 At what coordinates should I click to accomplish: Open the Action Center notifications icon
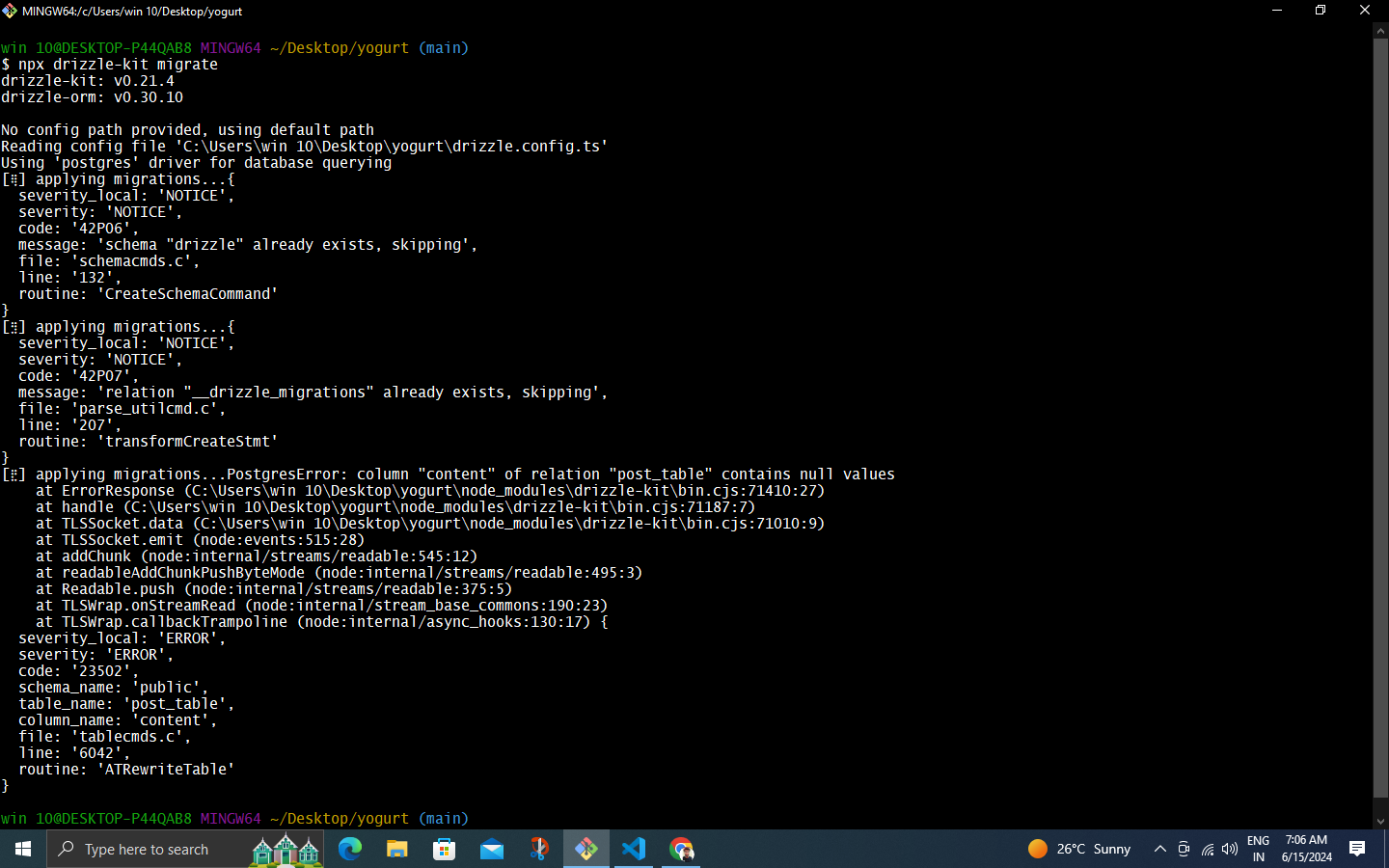pyautogui.click(x=1357, y=849)
